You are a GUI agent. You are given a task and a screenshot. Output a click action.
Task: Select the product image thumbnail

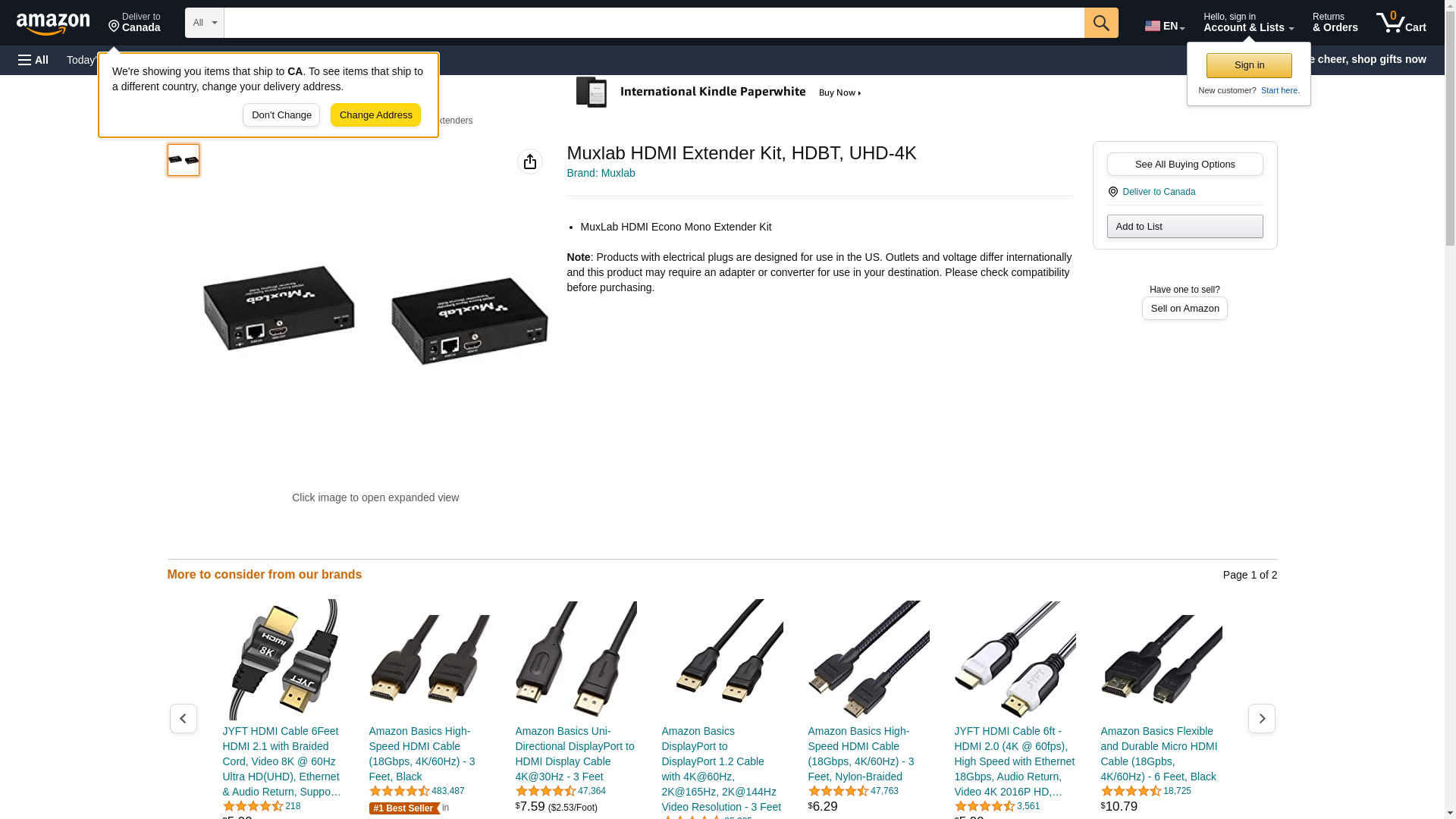[184, 160]
